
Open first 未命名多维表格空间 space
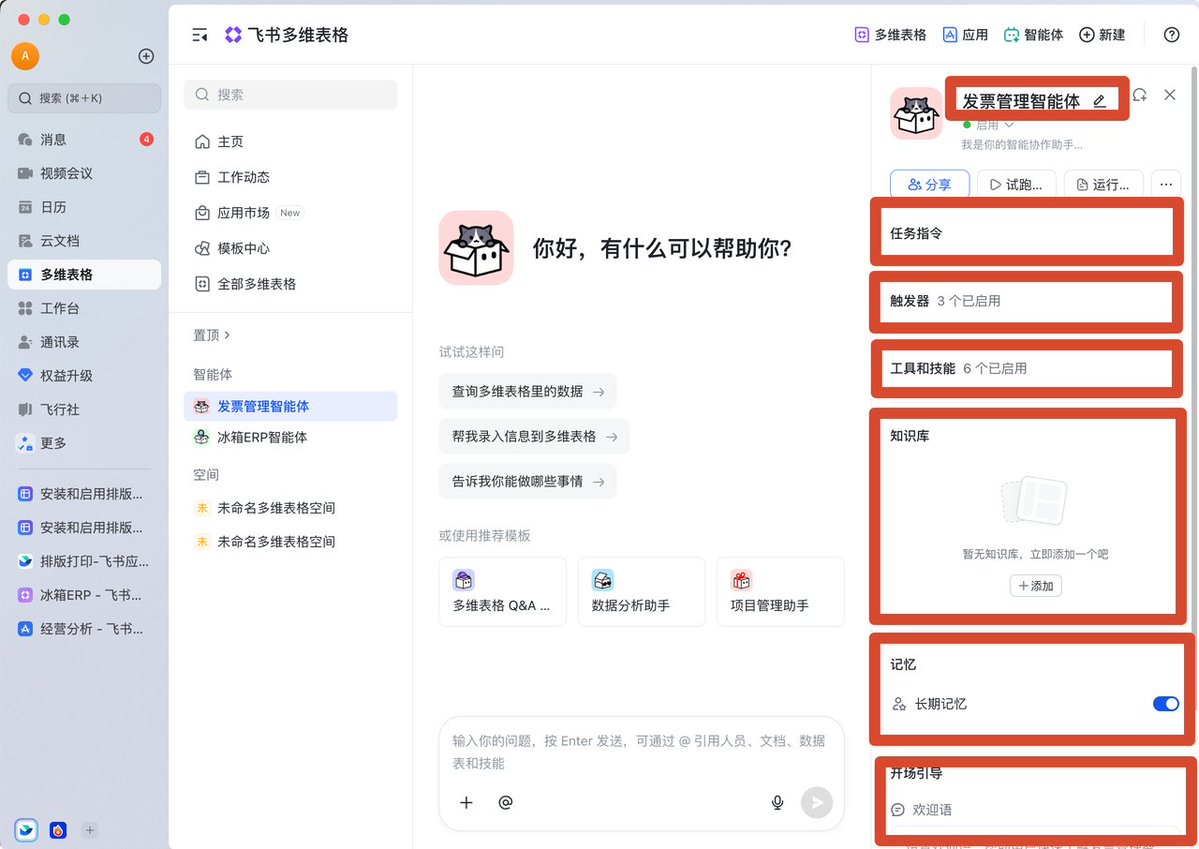291,508
